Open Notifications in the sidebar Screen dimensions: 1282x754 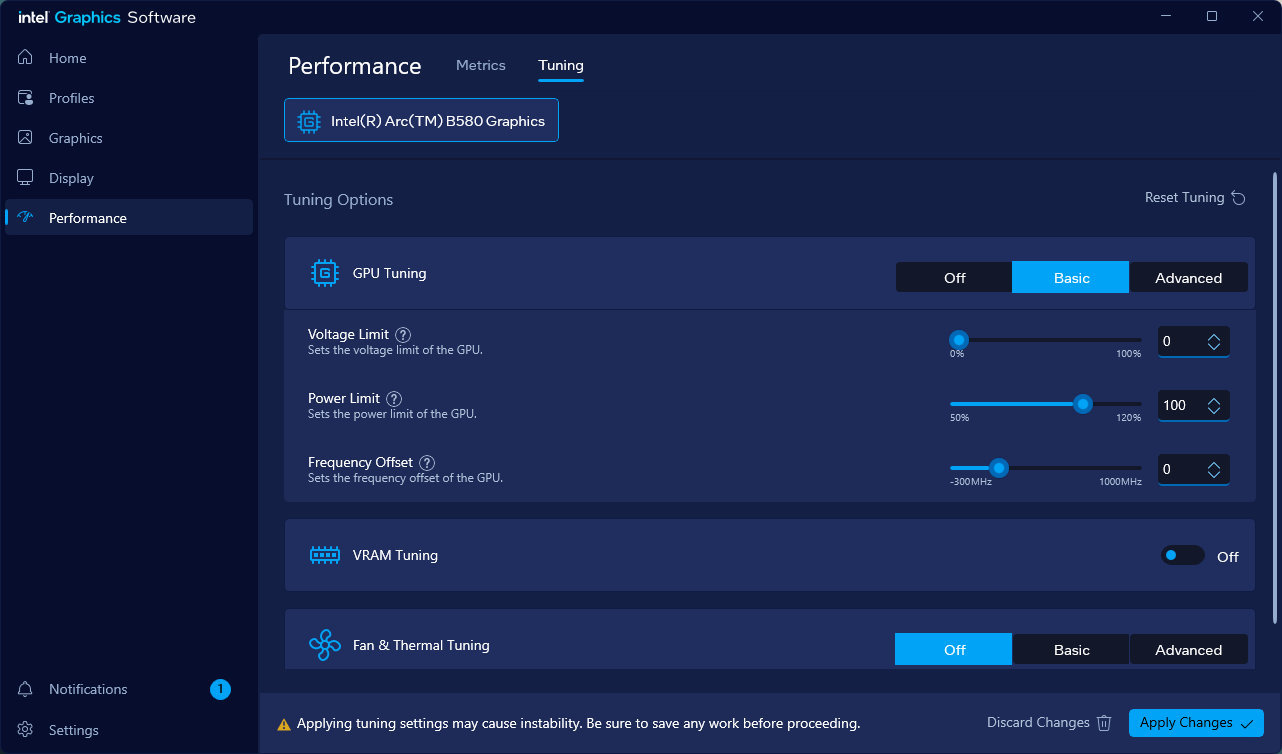tap(129, 689)
